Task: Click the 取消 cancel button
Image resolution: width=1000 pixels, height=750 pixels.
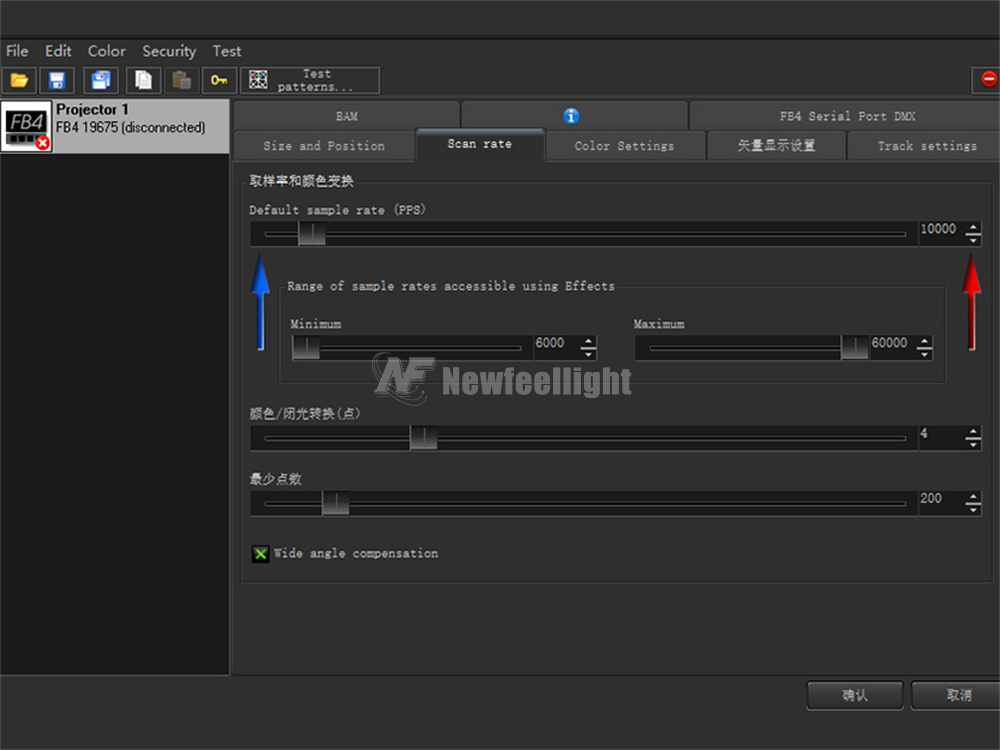Action: tap(957, 695)
